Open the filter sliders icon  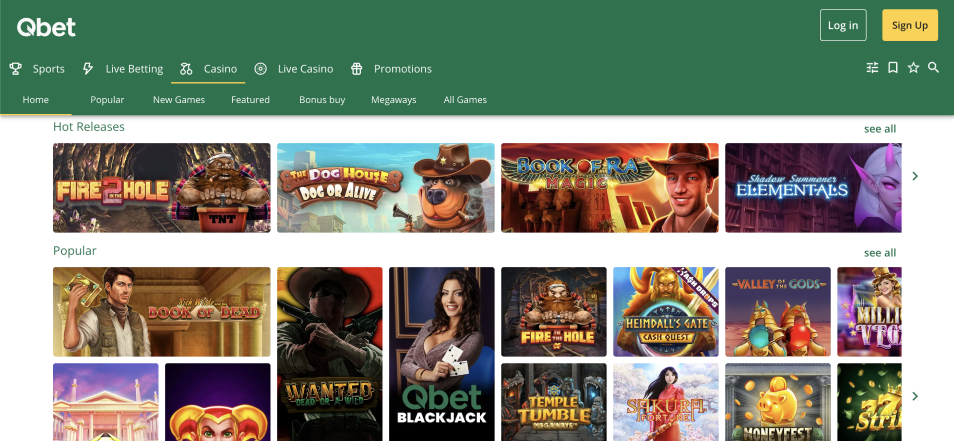coord(872,68)
